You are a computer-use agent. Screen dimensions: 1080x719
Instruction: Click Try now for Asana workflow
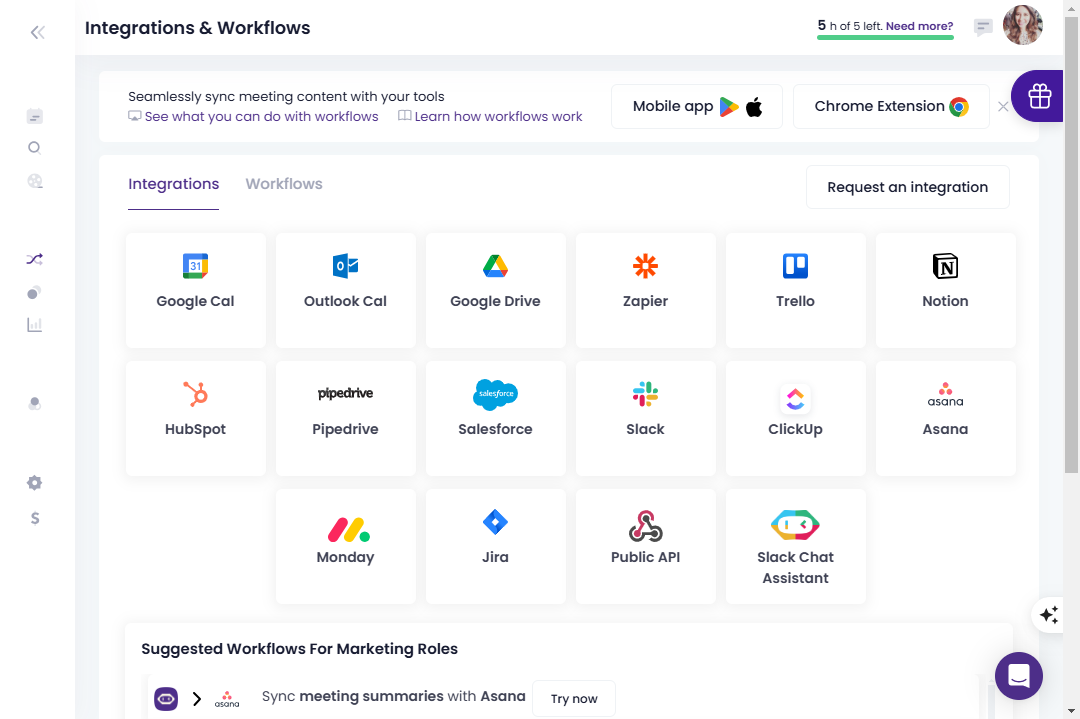[x=574, y=698]
